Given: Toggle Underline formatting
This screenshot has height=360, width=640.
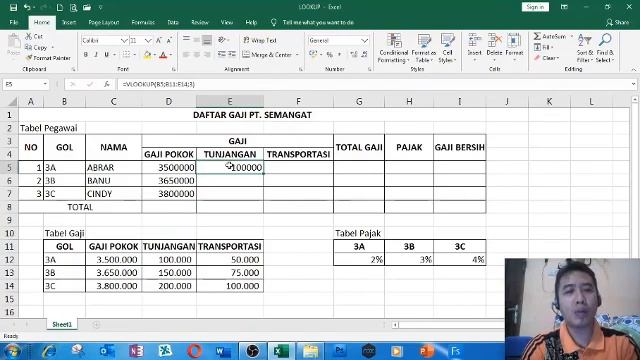Looking at the screenshot, I should 107,55.
